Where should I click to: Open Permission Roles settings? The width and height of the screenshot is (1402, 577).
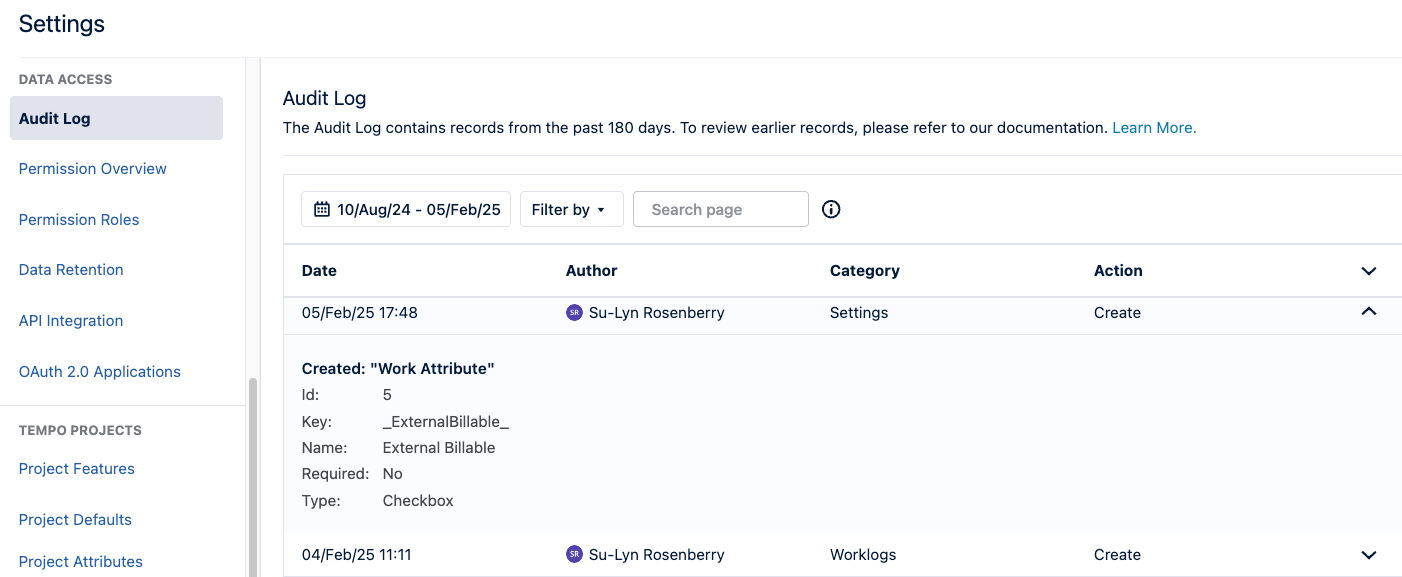point(79,220)
